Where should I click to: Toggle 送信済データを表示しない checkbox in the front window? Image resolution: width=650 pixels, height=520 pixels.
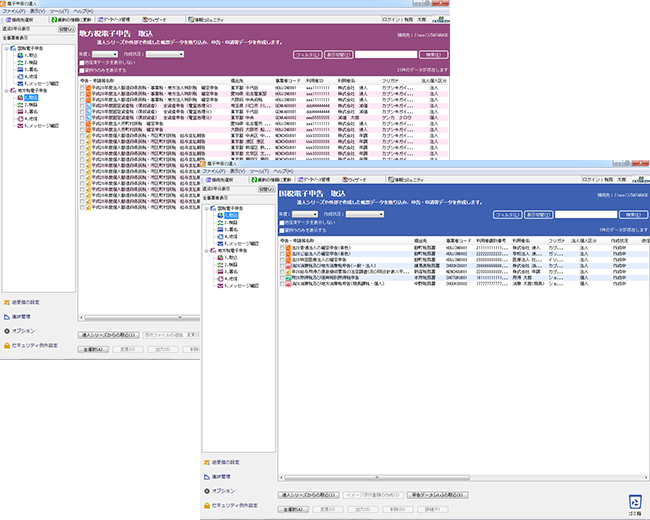click(282, 223)
